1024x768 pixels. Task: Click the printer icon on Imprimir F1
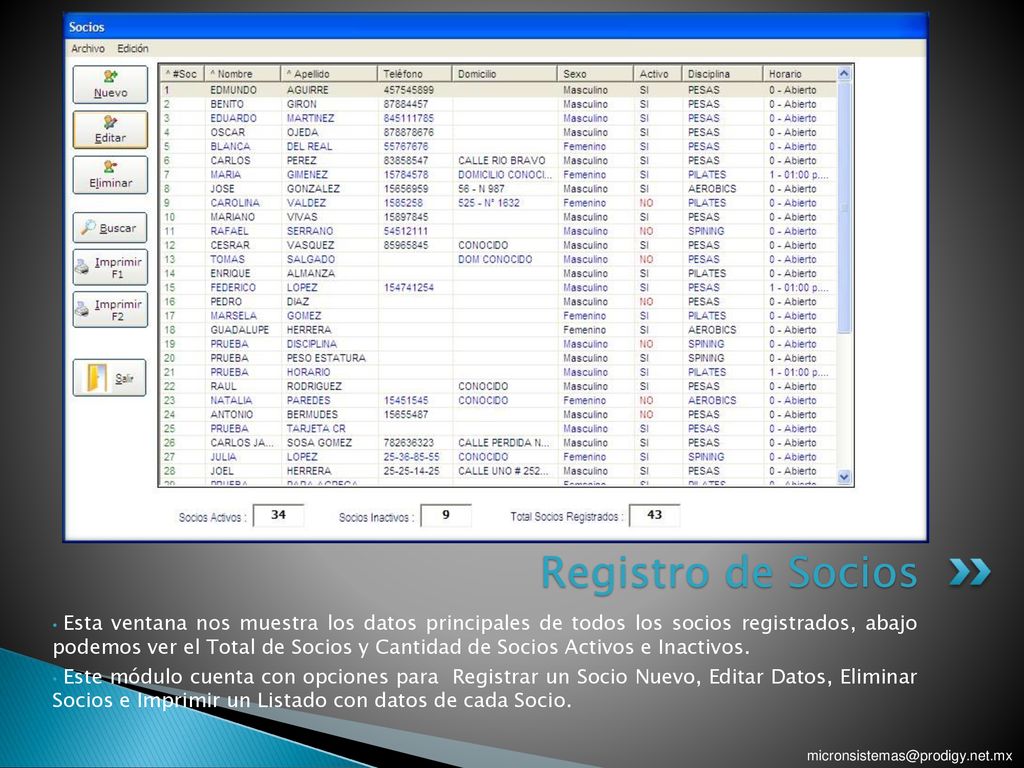point(82,267)
